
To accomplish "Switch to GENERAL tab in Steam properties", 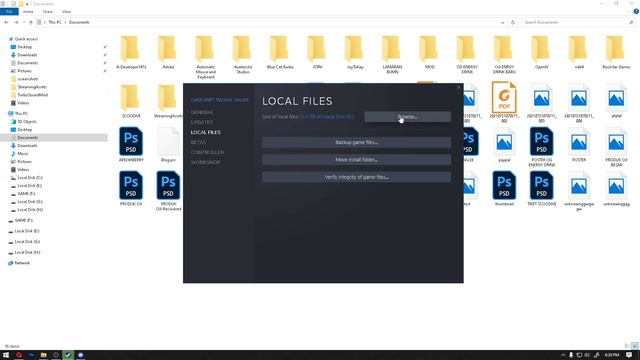I will point(202,112).
